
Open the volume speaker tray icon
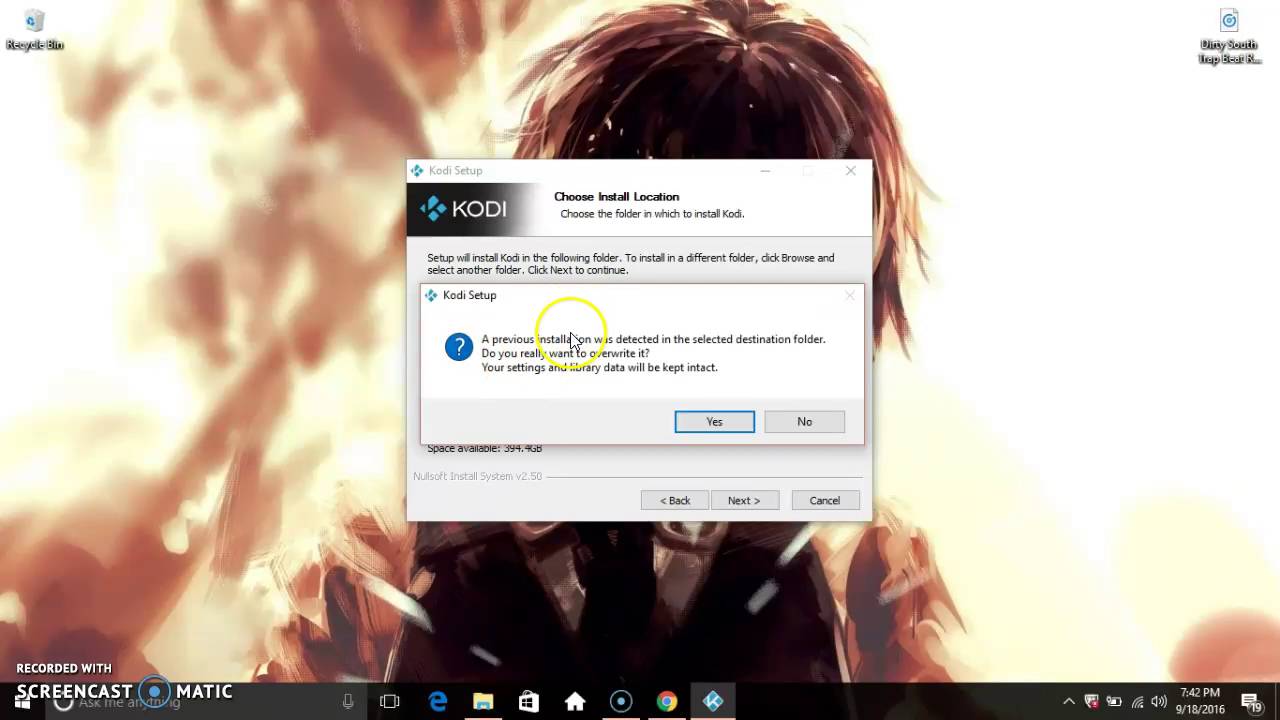click(1159, 702)
